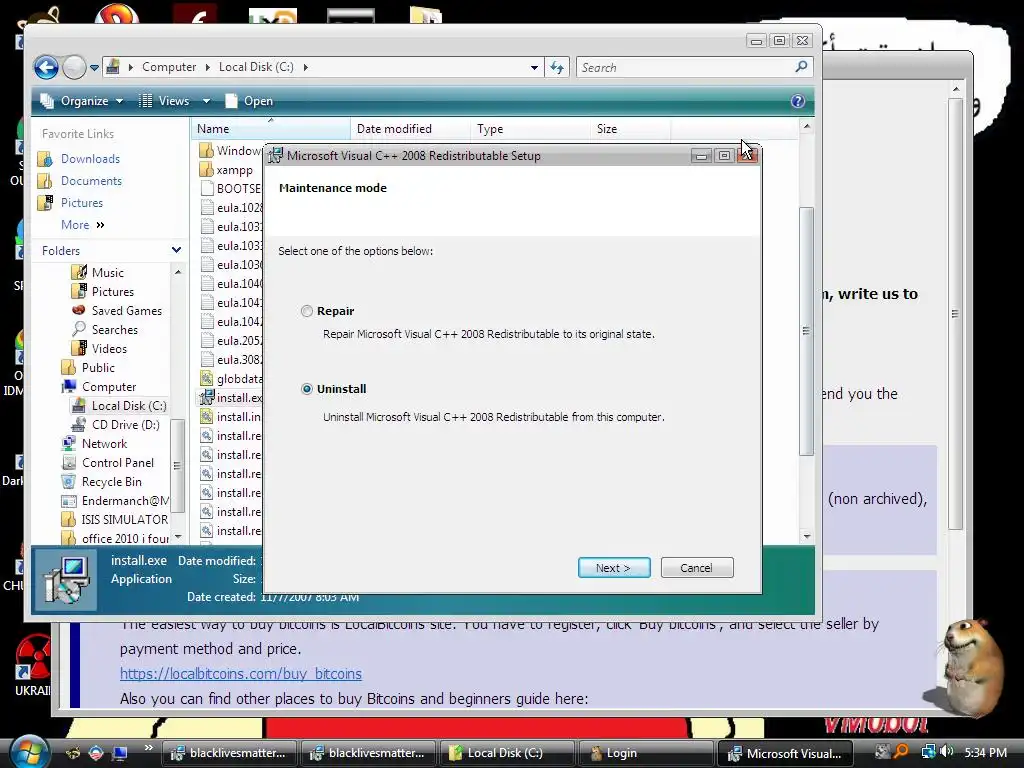Expand More favorite links
Screen dimensions: 1024x768
pyautogui.click(x=82, y=225)
